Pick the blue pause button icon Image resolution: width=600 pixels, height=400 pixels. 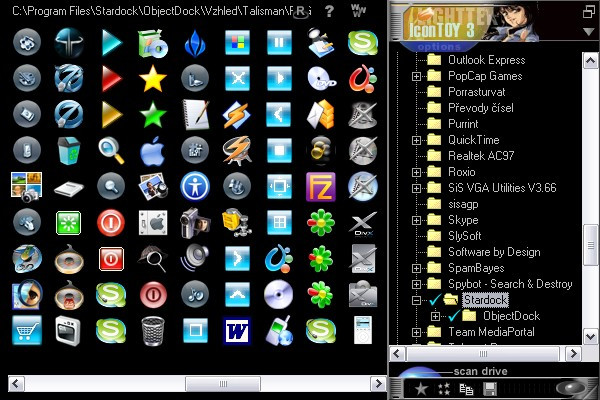point(279,42)
